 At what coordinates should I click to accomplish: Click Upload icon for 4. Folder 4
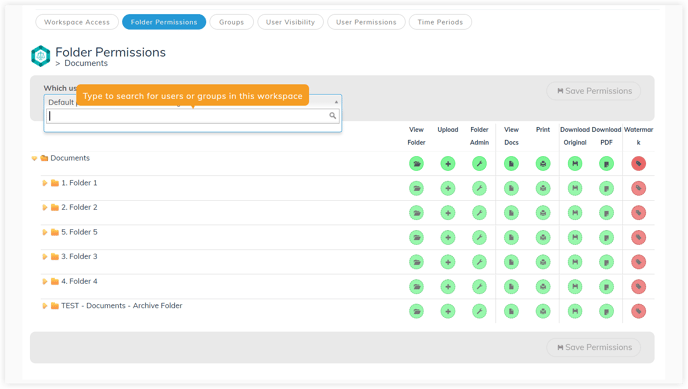pyautogui.click(x=448, y=286)
